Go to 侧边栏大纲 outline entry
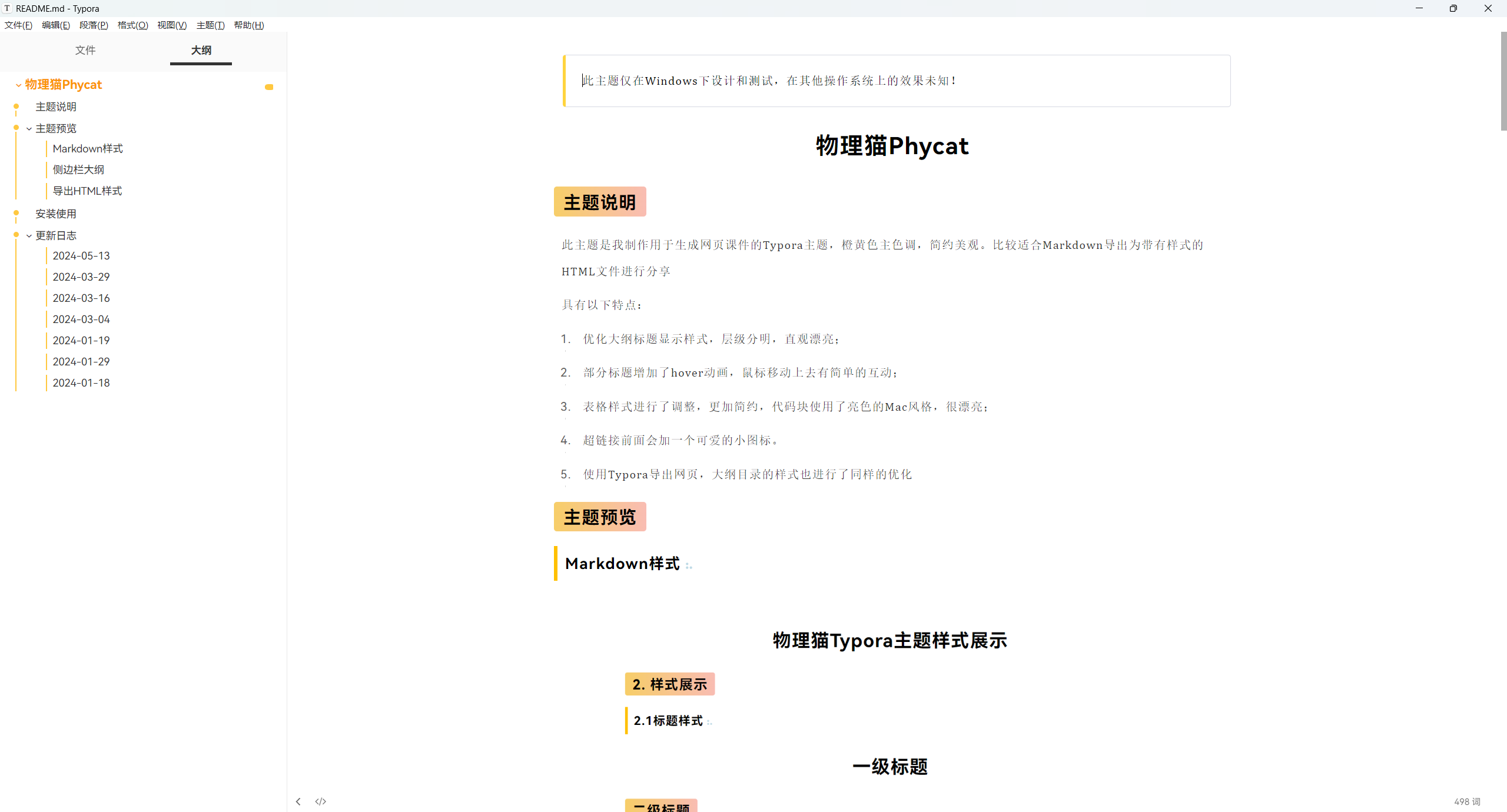 tap(78, 169)
